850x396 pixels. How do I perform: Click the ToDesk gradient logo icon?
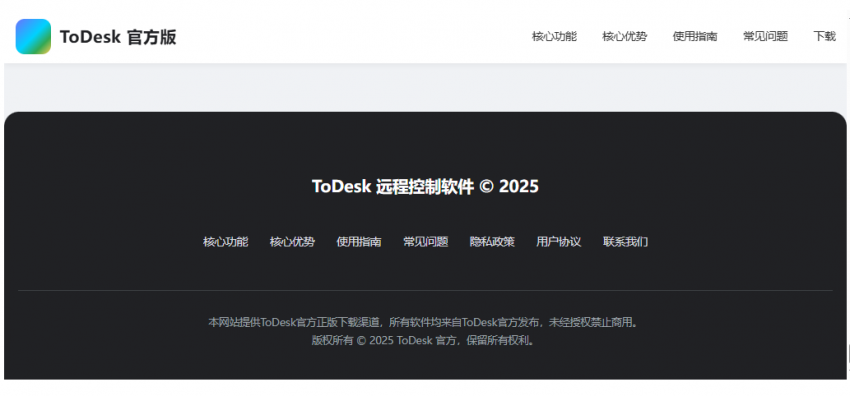33,37
